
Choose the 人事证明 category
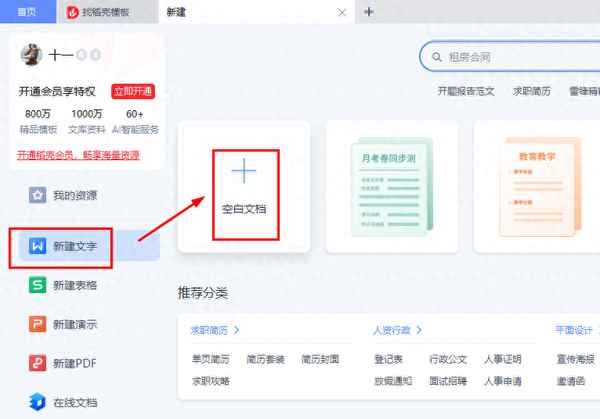pos(502,359)
